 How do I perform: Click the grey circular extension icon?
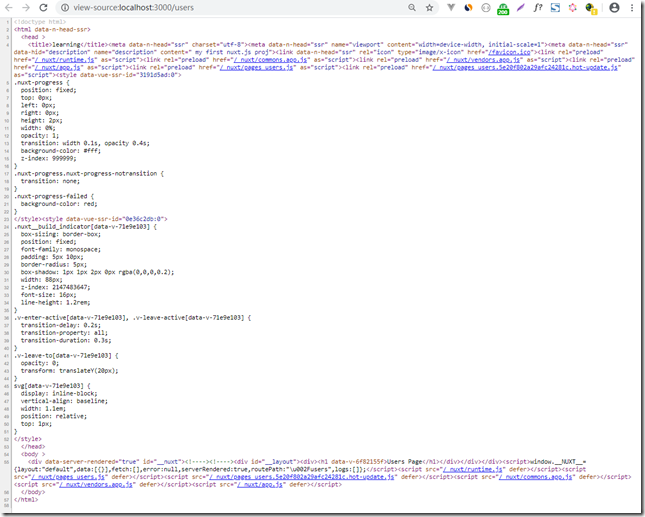tap(486, 7)
